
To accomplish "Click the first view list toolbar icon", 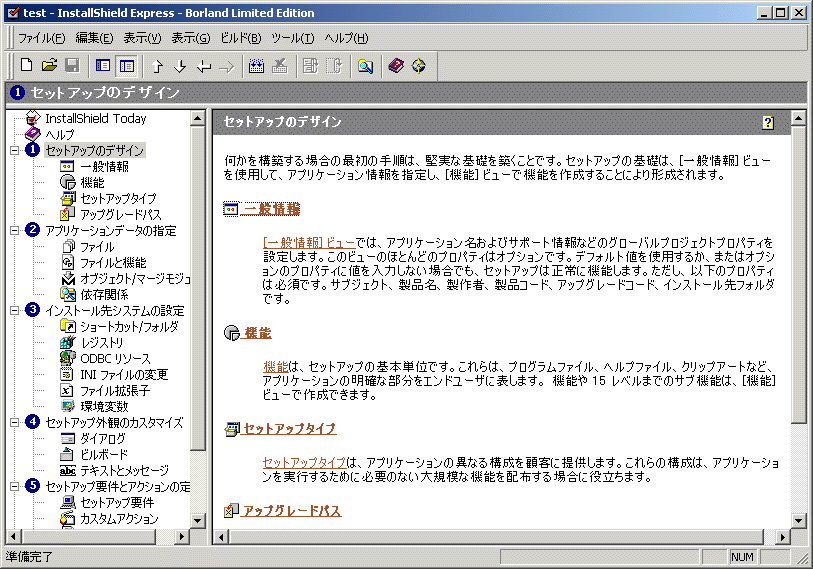I will pyautogui.click(x=103, y=66).
